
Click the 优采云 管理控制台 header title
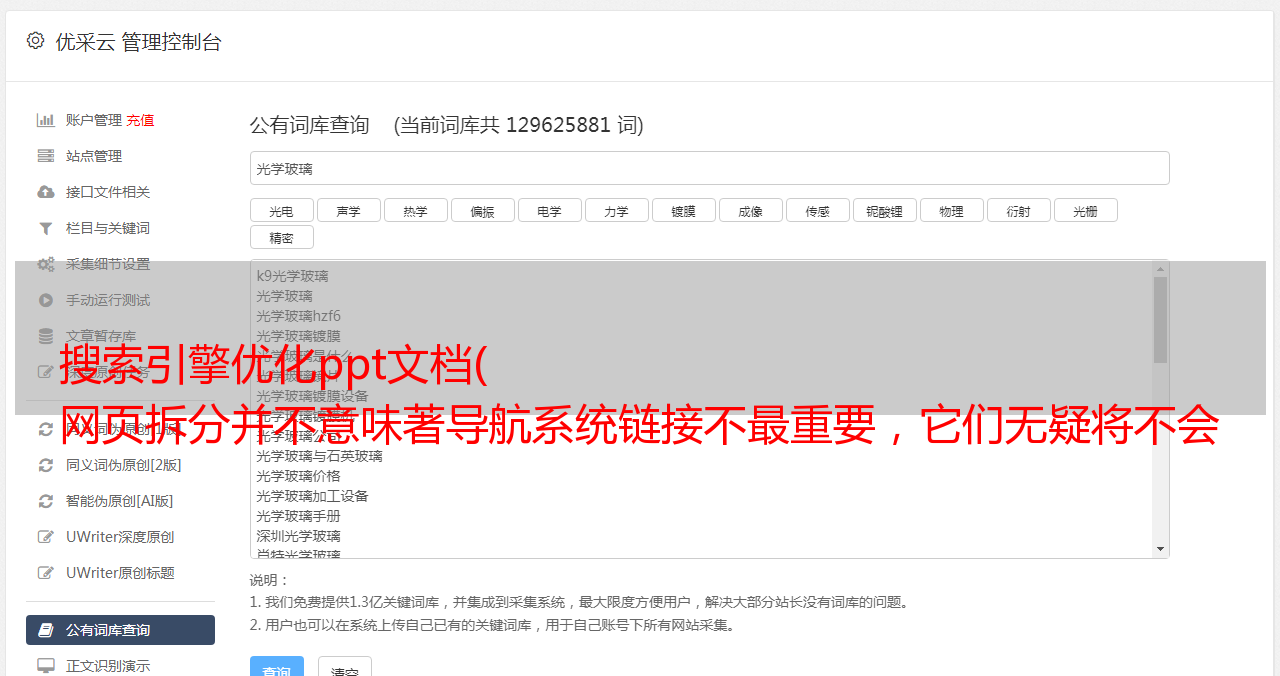(x=138, y=42)
